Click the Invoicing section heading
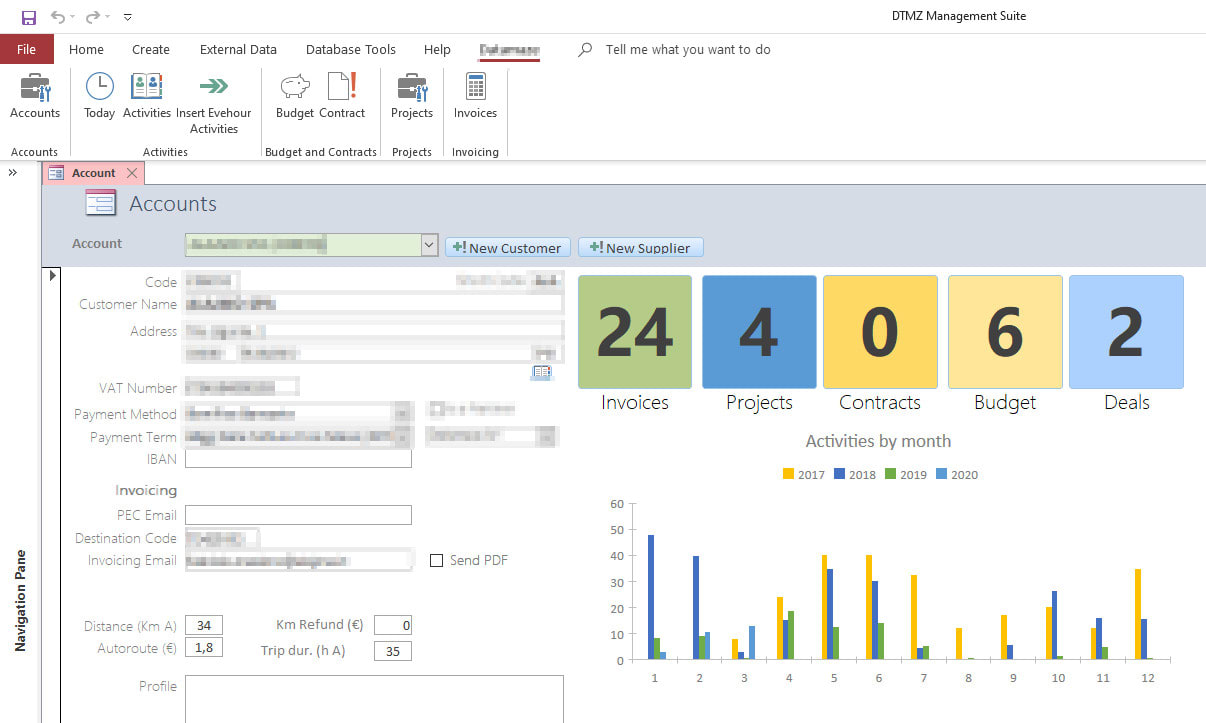Screen dimensions: 1206x723 pyautogui.click(x=146, y=490)
